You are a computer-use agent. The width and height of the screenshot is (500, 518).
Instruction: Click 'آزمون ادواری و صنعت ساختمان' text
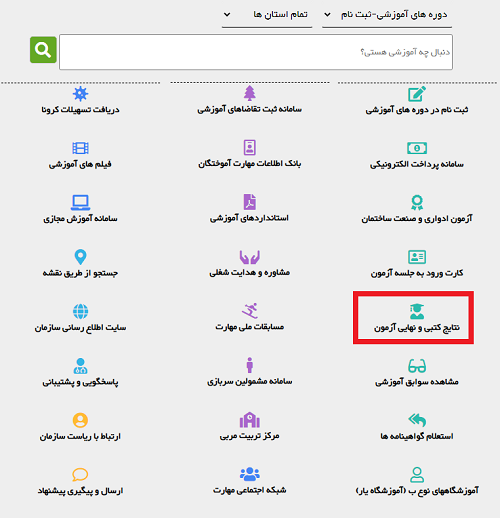point(417,218)
